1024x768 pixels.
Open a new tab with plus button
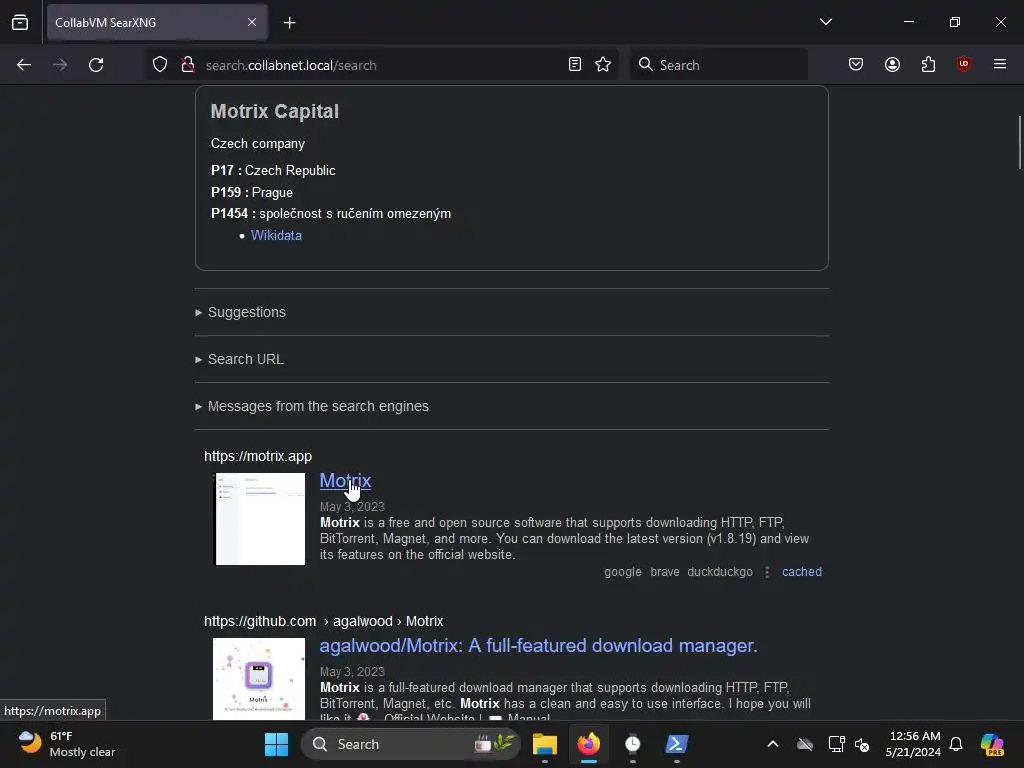click(289, 22)
